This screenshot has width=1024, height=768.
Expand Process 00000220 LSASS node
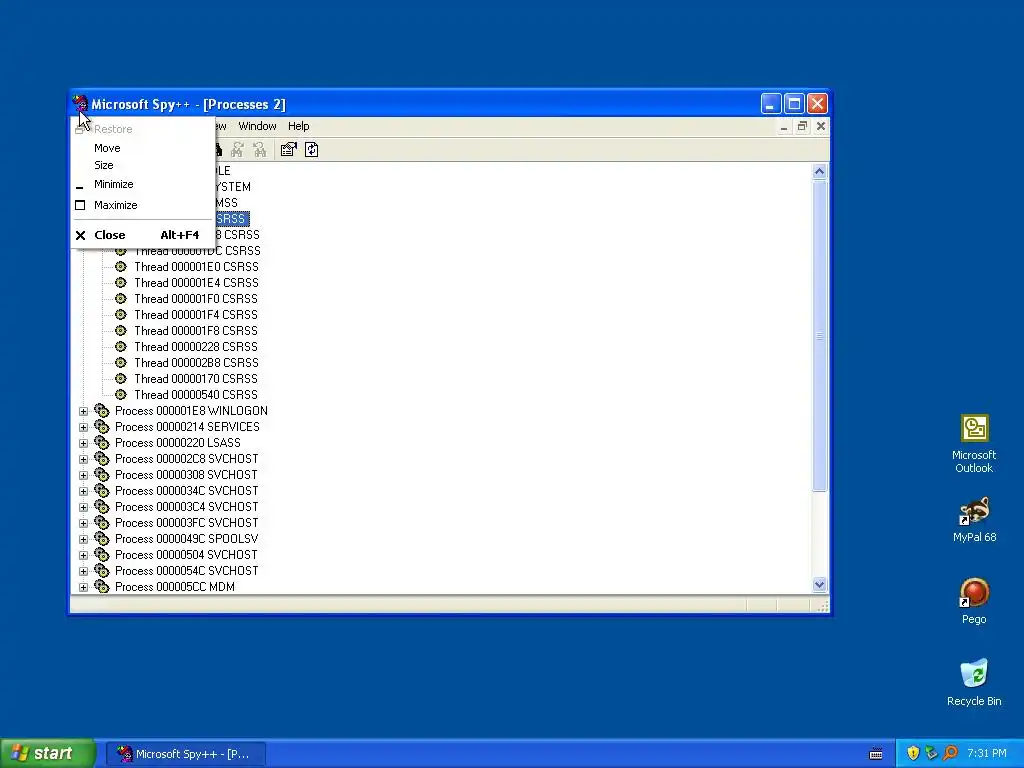coord(84,443)
